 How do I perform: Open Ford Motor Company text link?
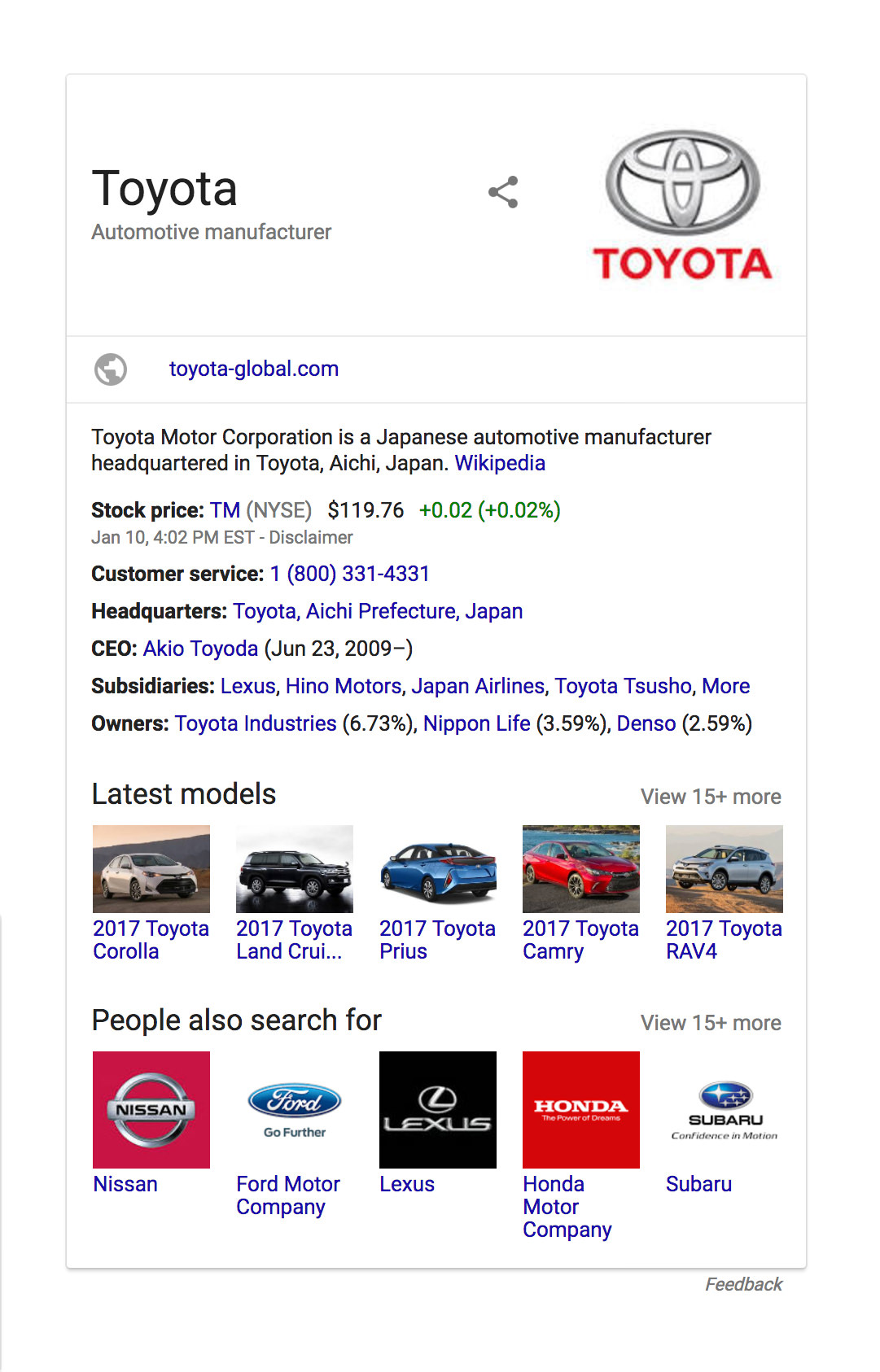[288, 1195]
